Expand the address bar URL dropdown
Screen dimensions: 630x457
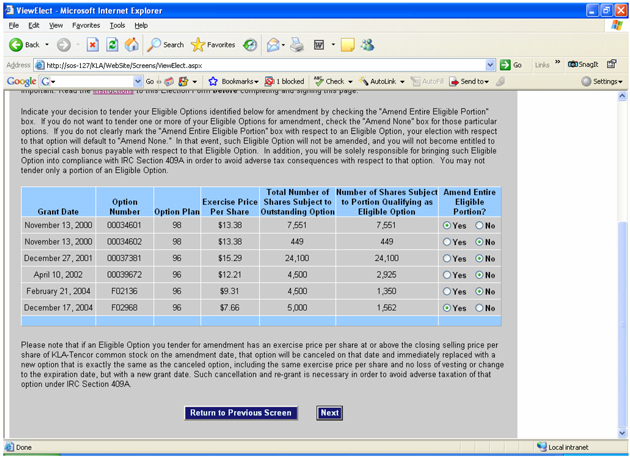pos(490,65)
